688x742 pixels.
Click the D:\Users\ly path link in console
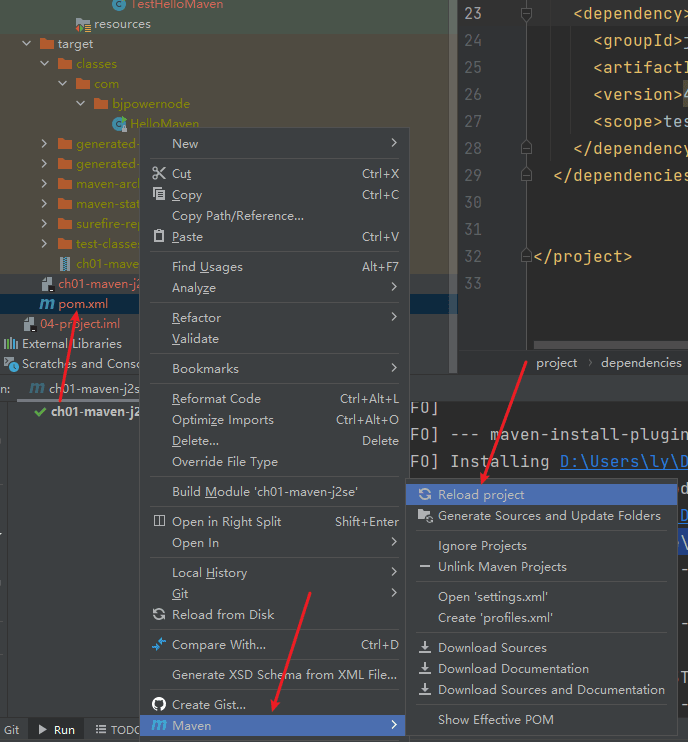pos(624,461)
